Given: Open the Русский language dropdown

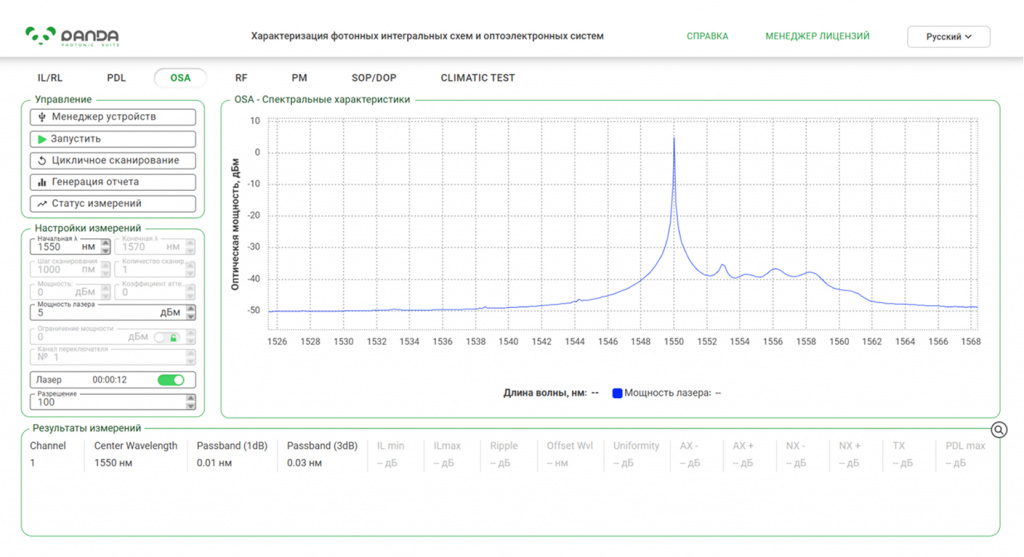Looking at the screenshot, I should coord(948,37).
